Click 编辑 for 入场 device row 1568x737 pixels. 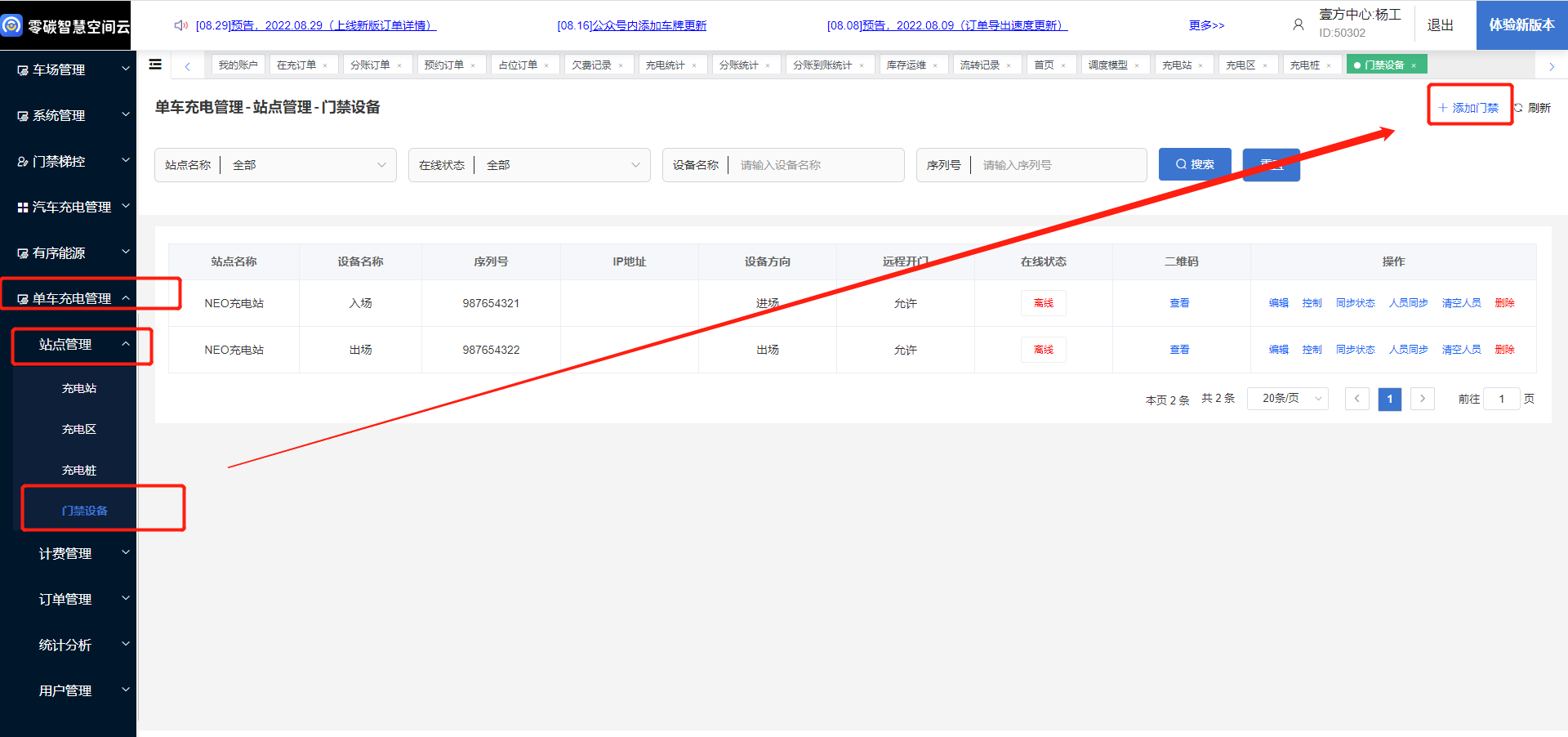(1279, 303)
